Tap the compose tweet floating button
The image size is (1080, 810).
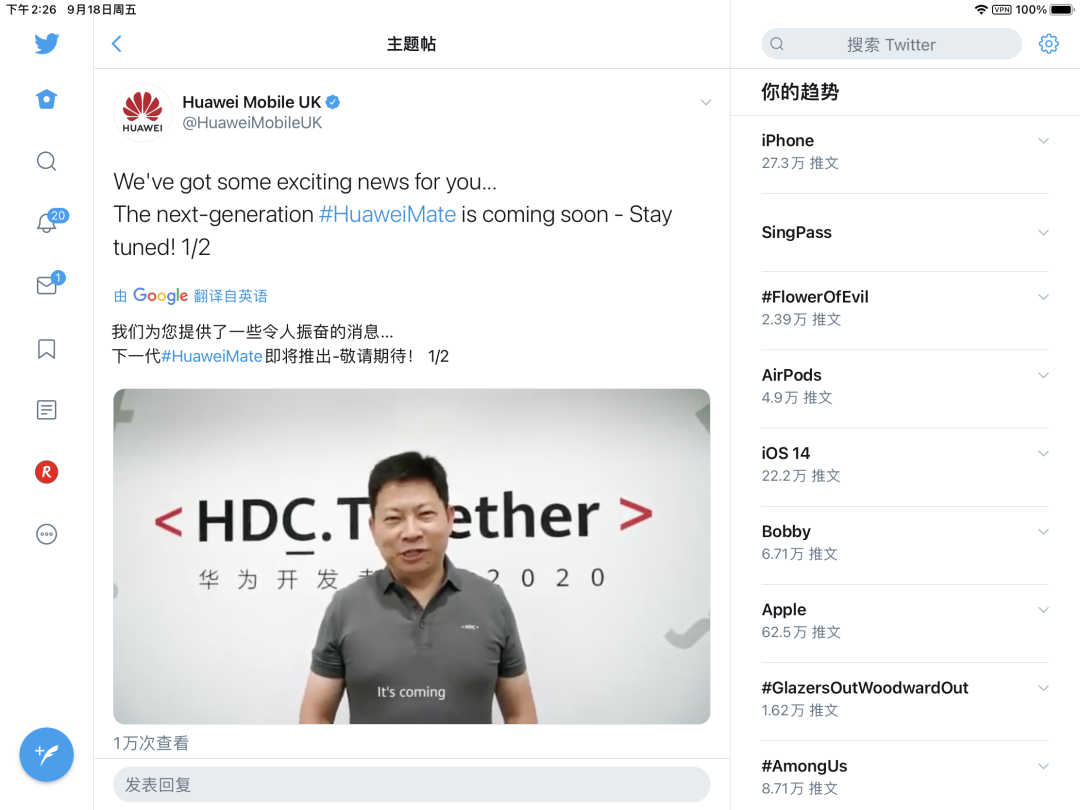coord(47,754)
